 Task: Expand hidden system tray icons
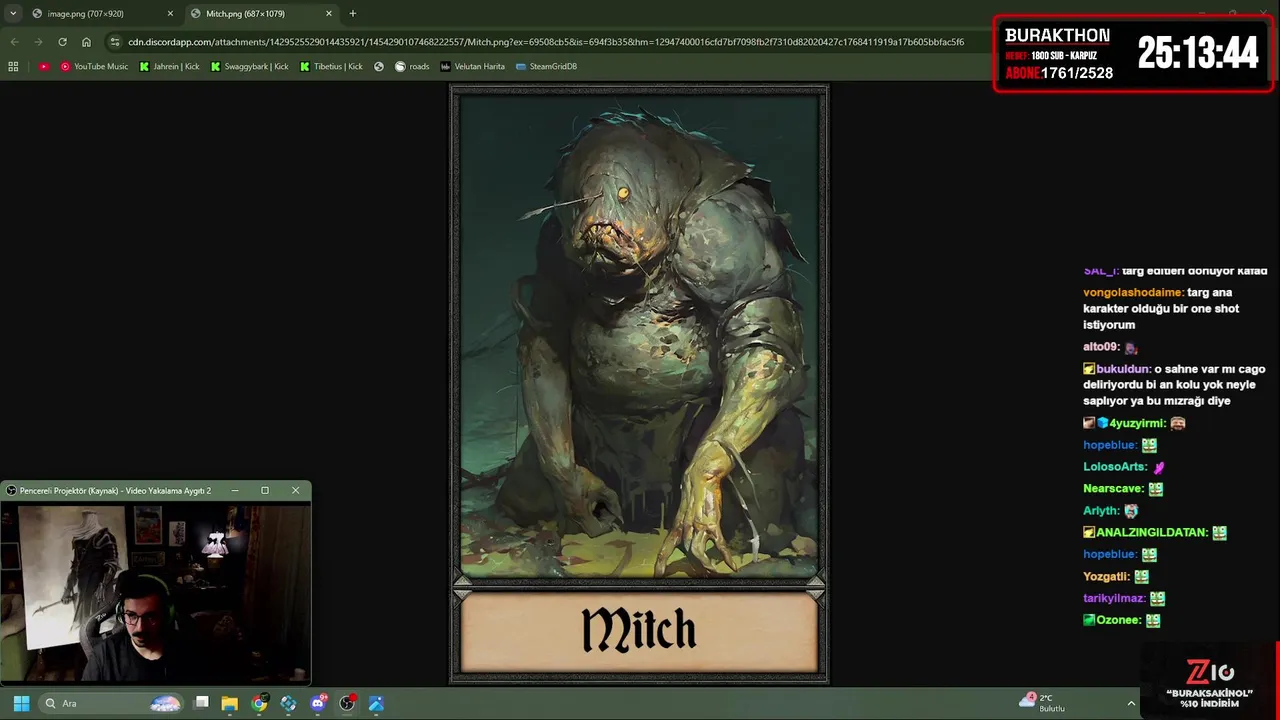coord(1132,703)
